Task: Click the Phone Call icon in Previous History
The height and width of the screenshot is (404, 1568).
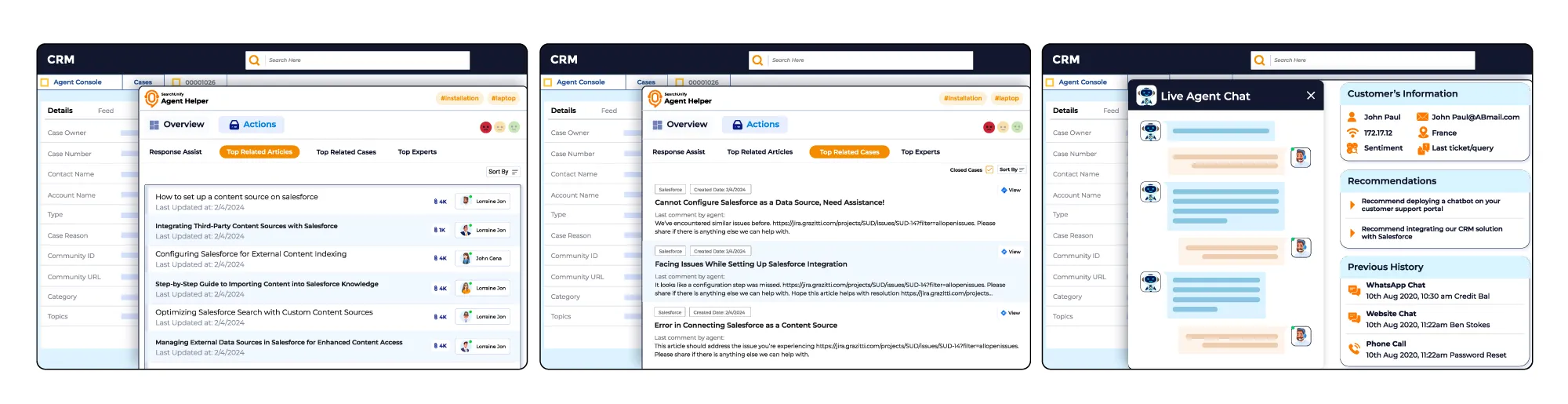Action: (x=1353, y=349)
